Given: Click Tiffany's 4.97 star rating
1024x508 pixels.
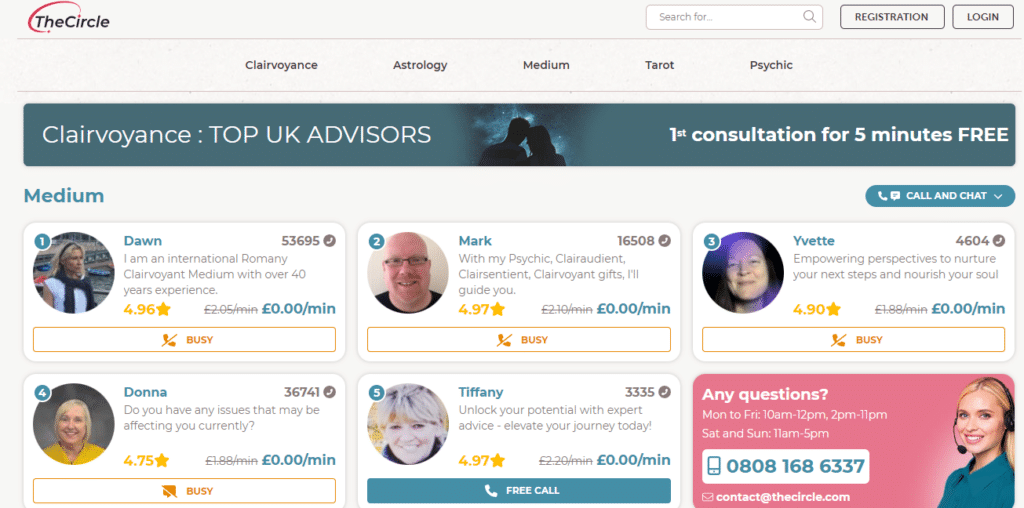Looking at the screenshot, I should tap(482, 460).
